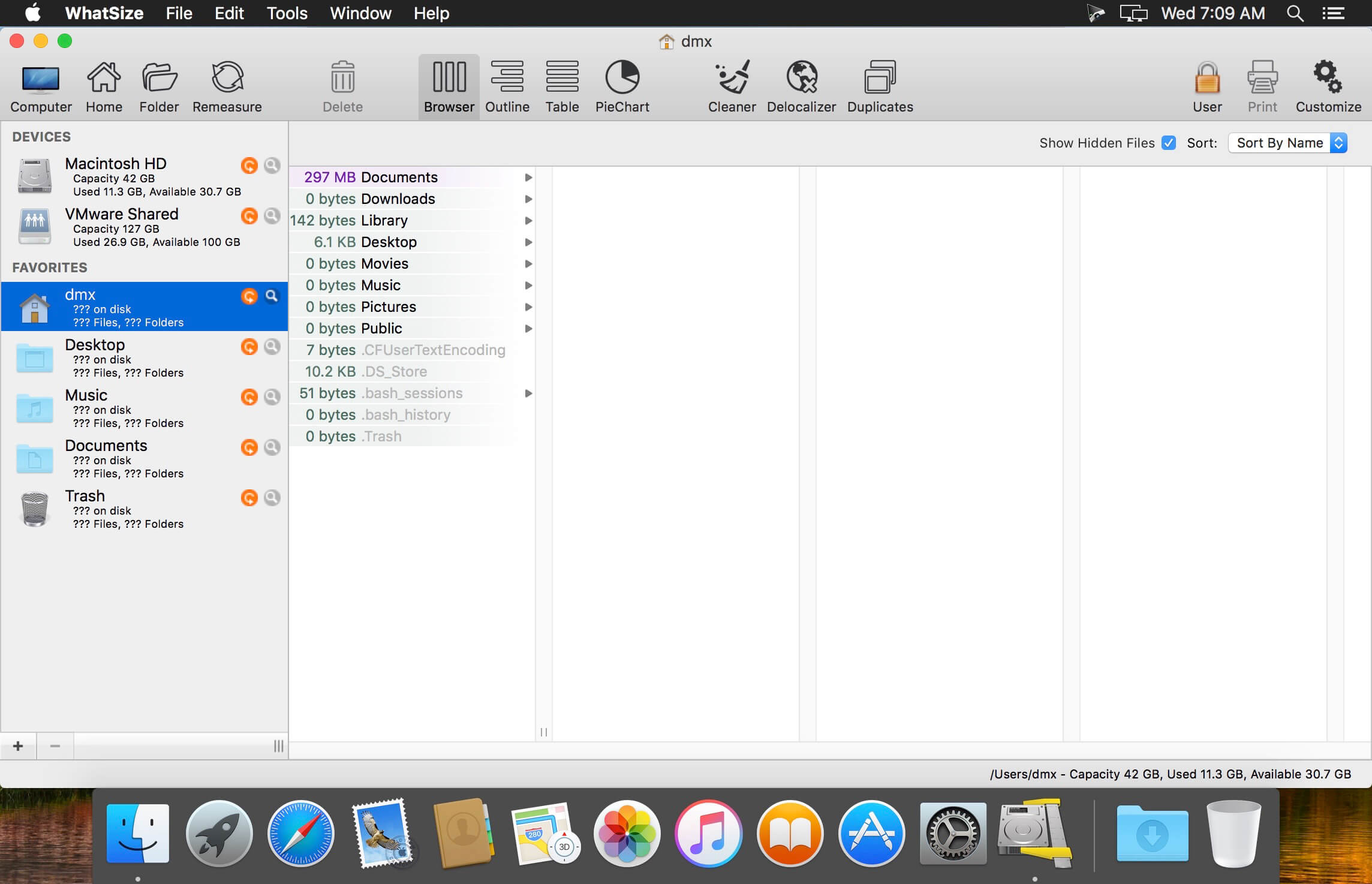1372x884 pixels.
Task: Select the .bash_history file row
Action: pyautogui.click(x=412, y=415)
